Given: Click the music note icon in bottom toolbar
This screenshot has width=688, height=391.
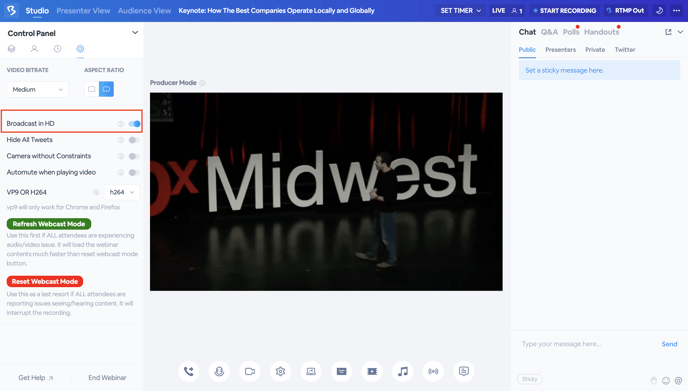Looking at the screenshot, I should 403,371.
